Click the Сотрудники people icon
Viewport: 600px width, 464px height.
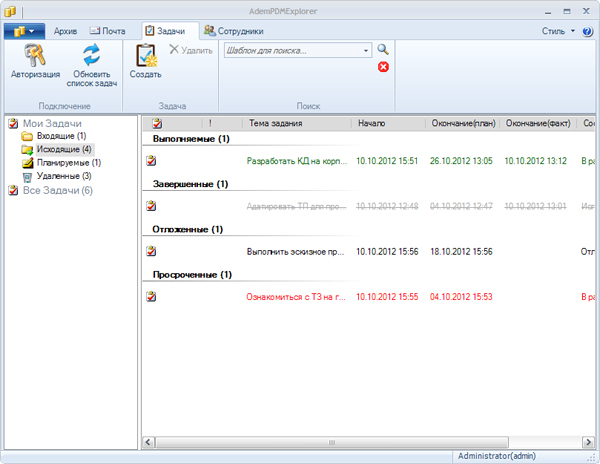pyautogui.click(x=210, y=31)
